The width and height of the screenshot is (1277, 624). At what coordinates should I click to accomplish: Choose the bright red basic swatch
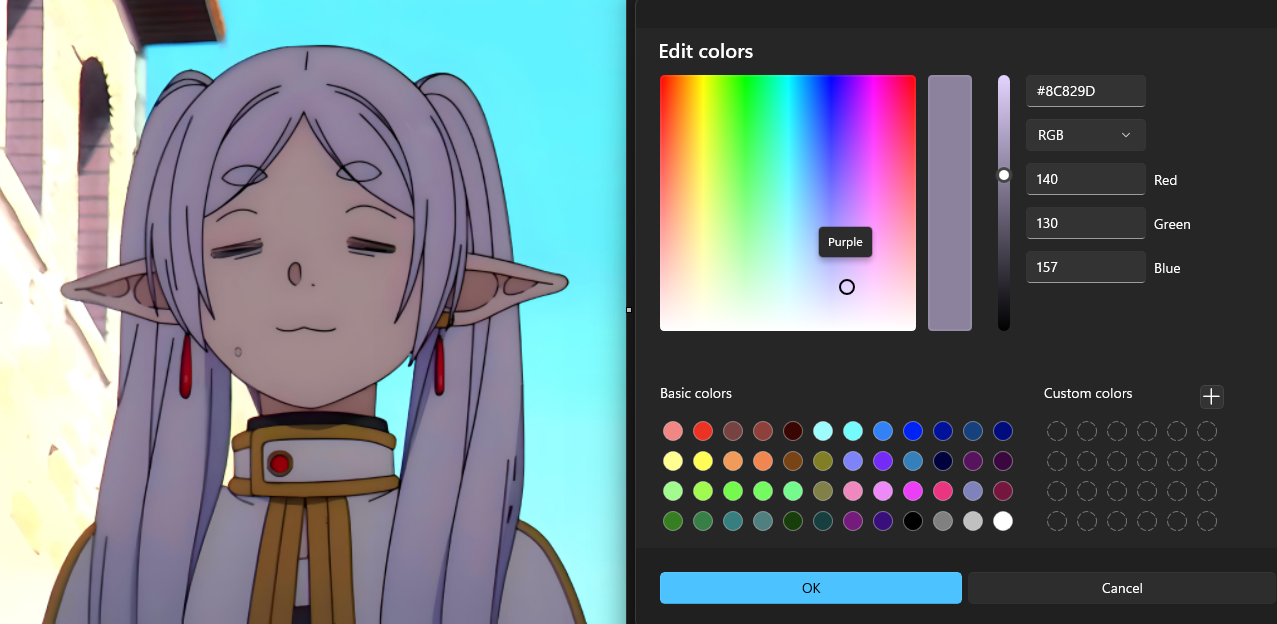[703, 431]
